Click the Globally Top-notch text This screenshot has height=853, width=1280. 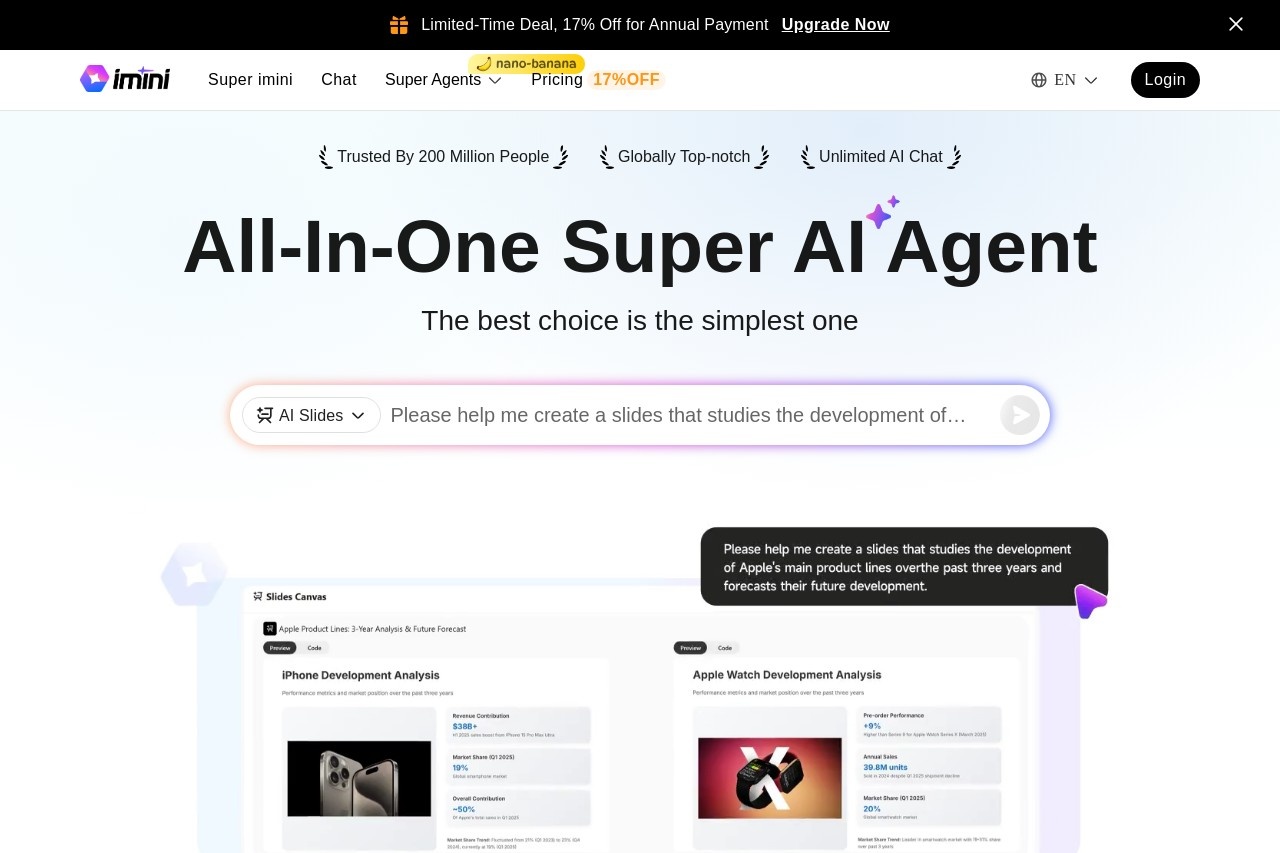tap(684, 157)
